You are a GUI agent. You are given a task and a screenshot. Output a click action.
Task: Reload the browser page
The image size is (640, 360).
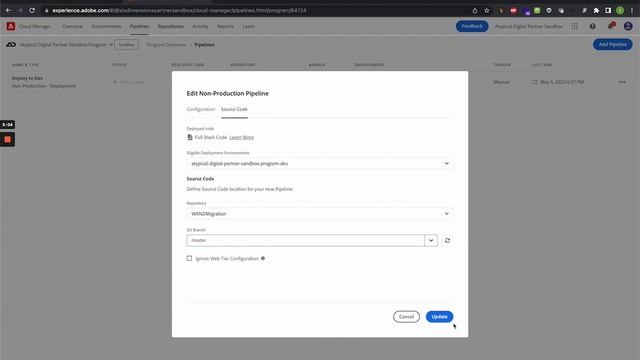click(32, 10)
